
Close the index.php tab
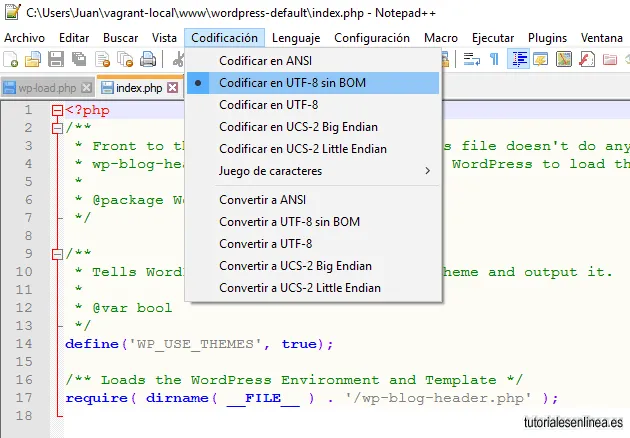point(173,88)
